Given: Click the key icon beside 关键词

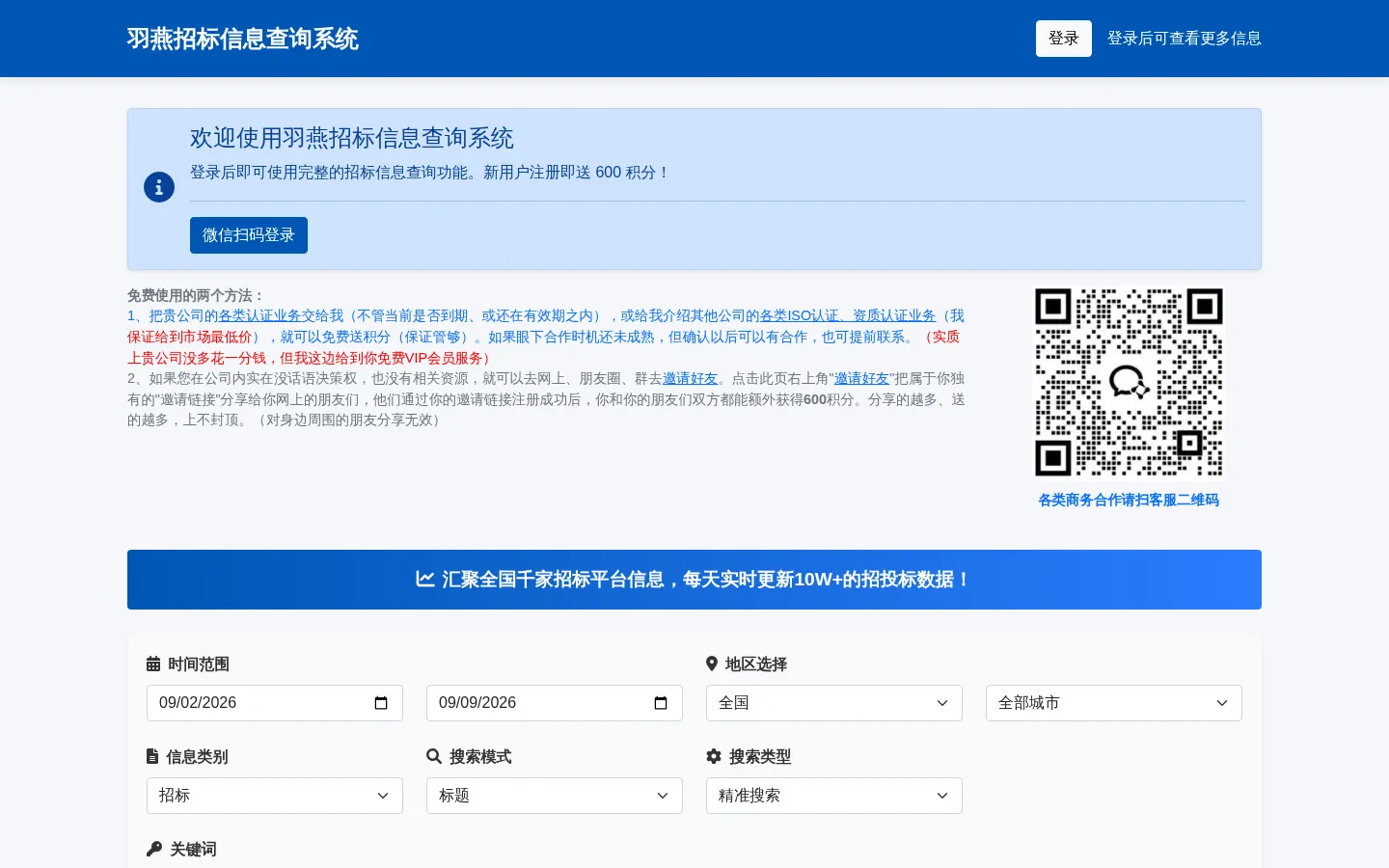Looking at the screenshot, I should (154, 849).
